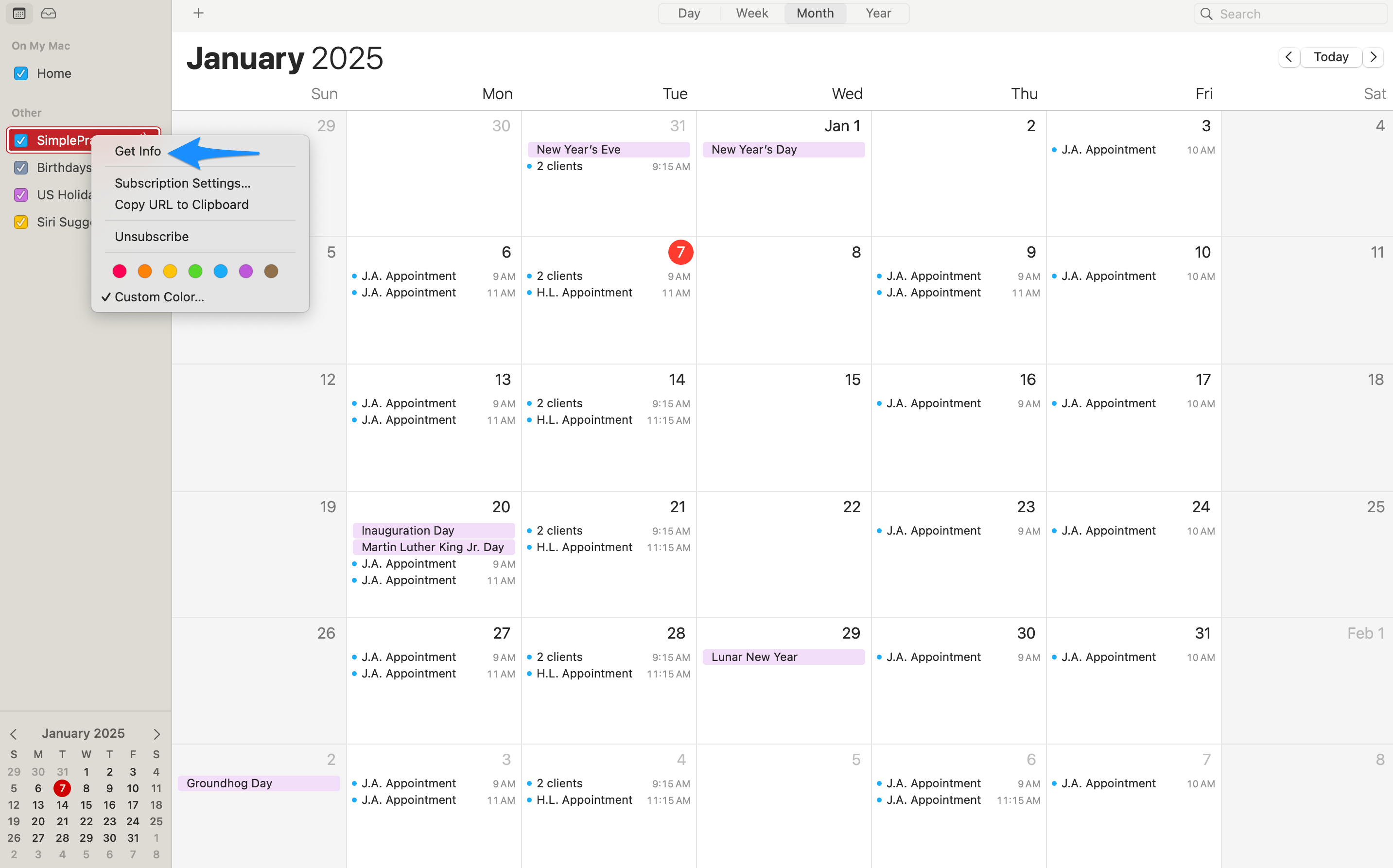Screen dimensions: 1393x868
Task: Click the search magnifying glass icon
Action: (1206, 14)
